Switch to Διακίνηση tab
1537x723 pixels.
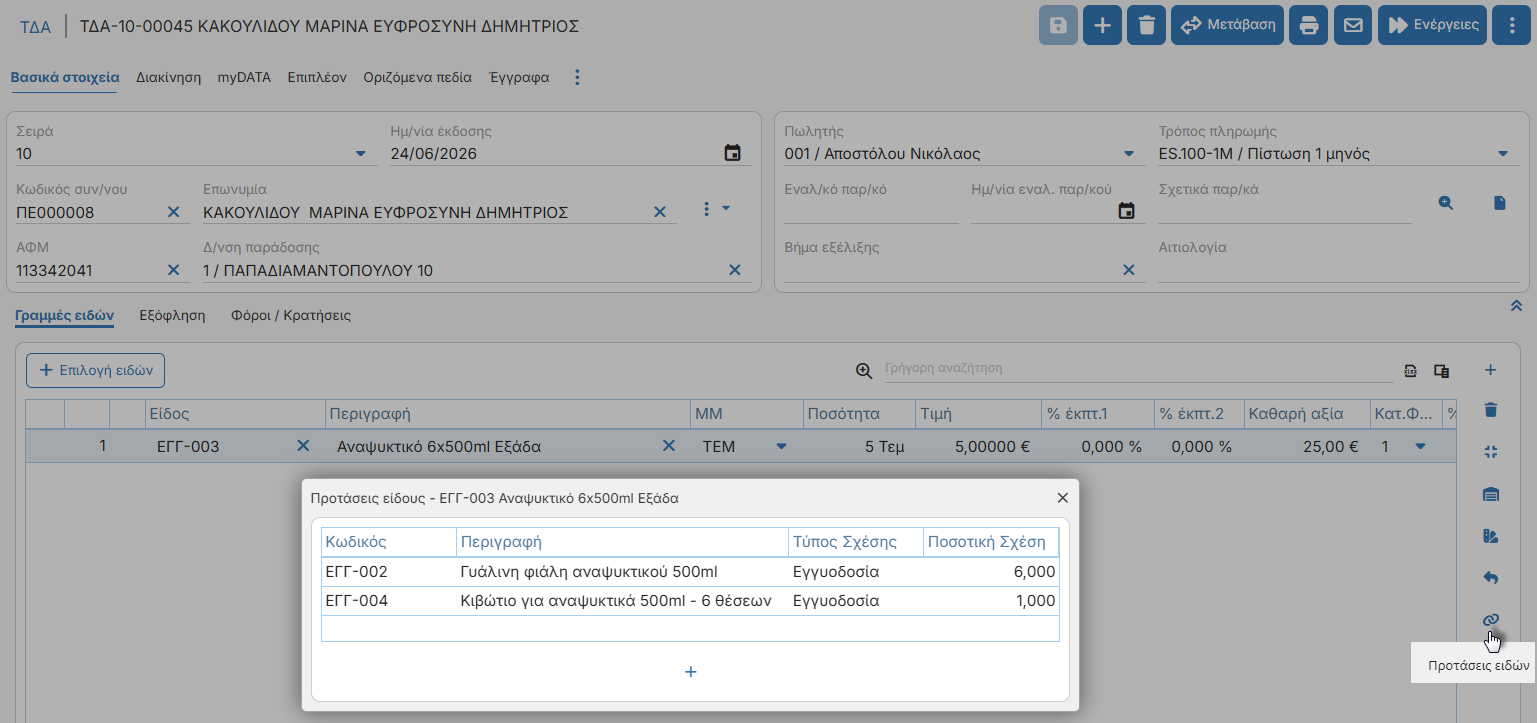(x=168, y=77)
